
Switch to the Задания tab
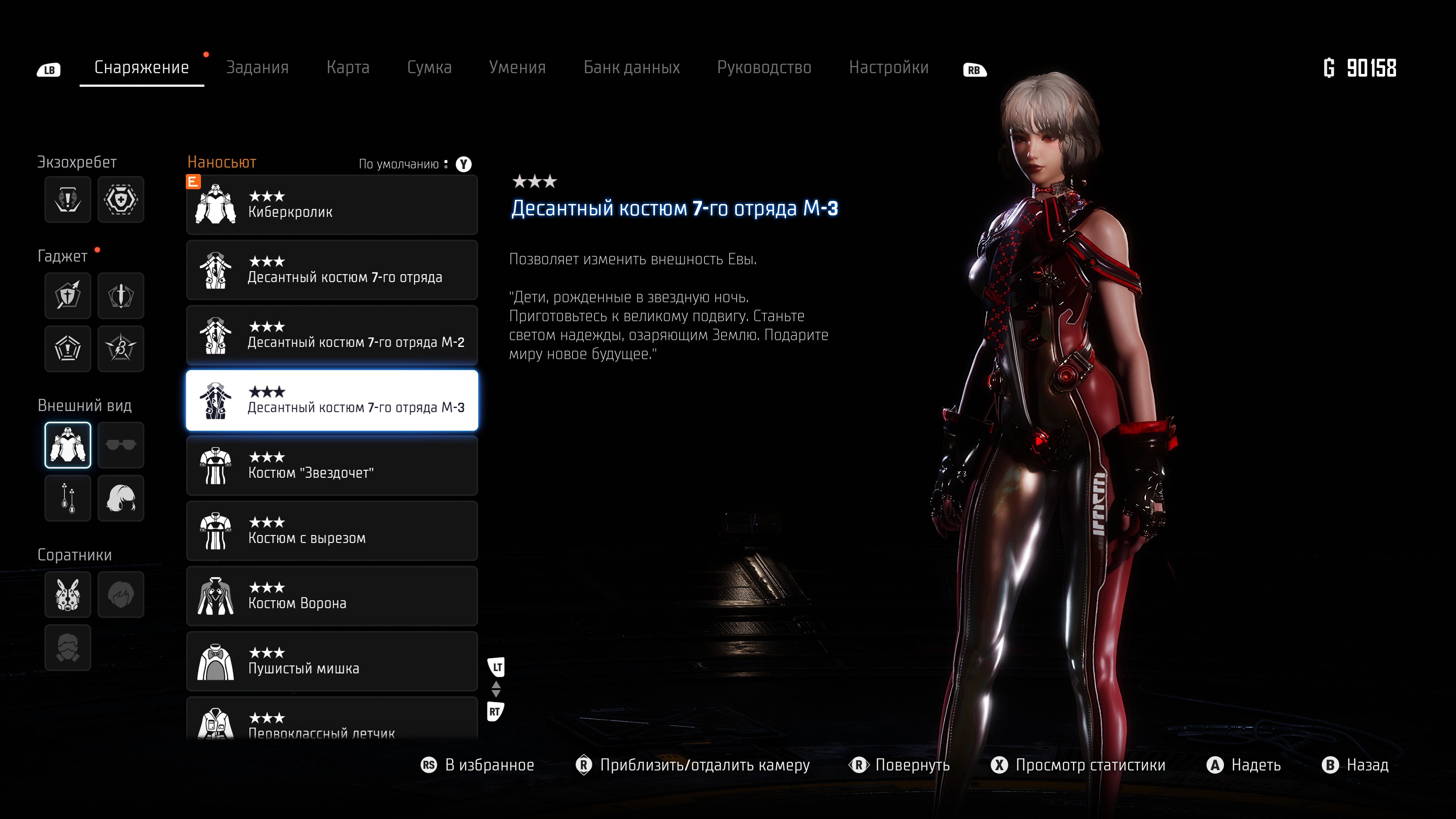[257, 68]
